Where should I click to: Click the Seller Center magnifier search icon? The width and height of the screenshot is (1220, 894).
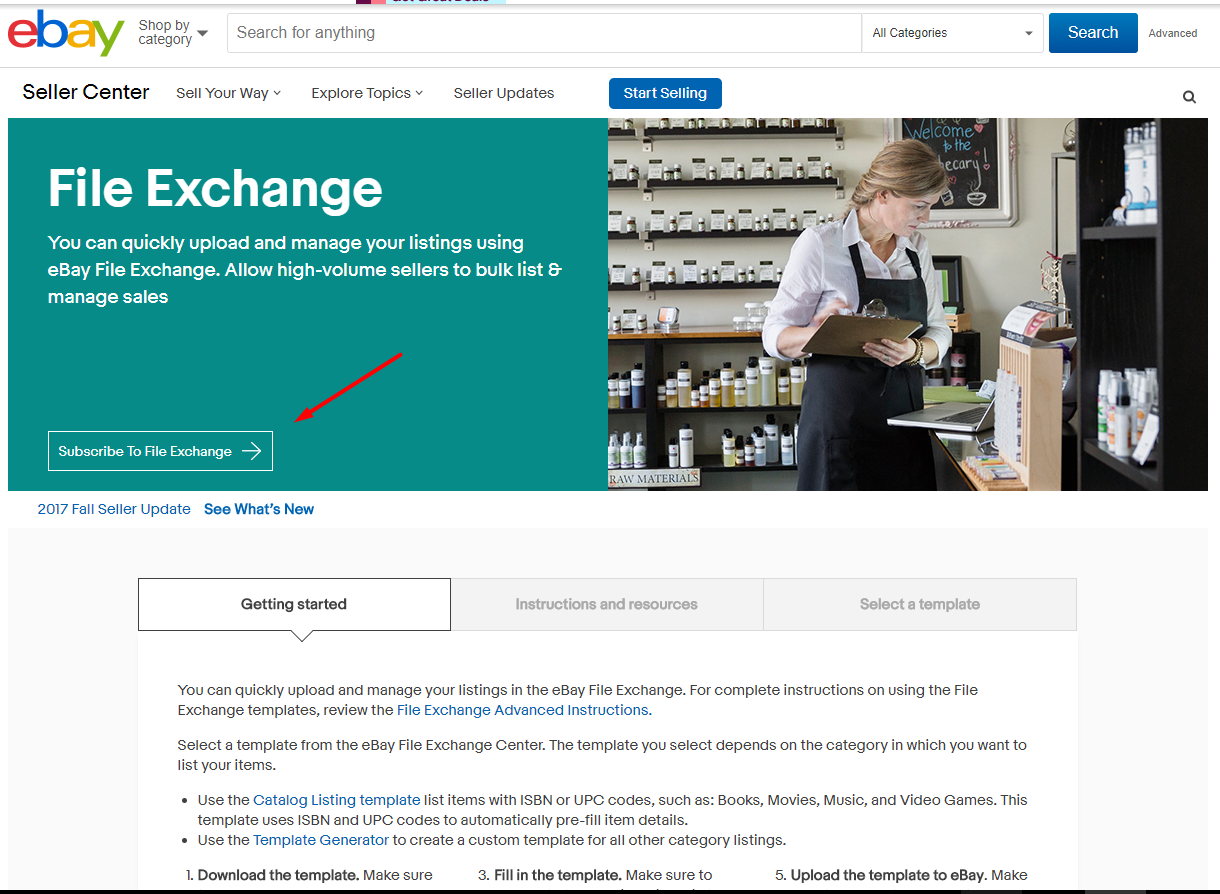[x=1189, y=97]
